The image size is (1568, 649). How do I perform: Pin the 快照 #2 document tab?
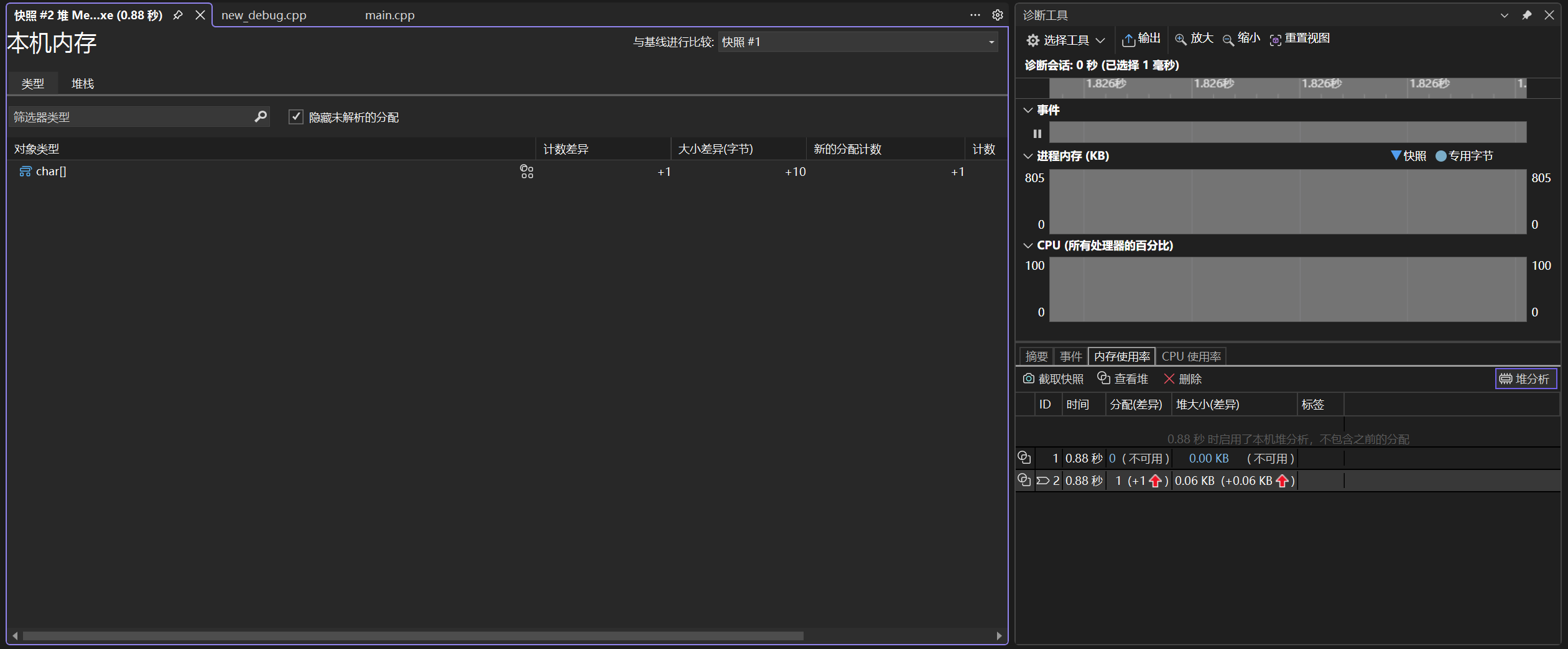click(x=178, y=15)
